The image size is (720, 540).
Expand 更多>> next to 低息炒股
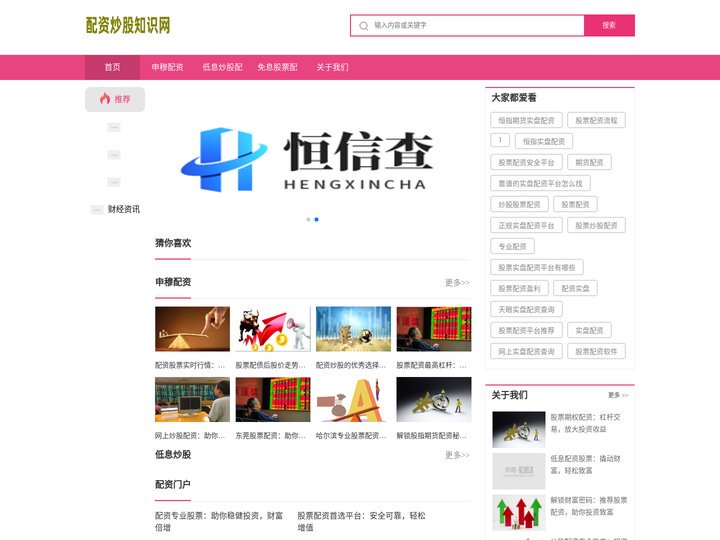tap(457, 455)
